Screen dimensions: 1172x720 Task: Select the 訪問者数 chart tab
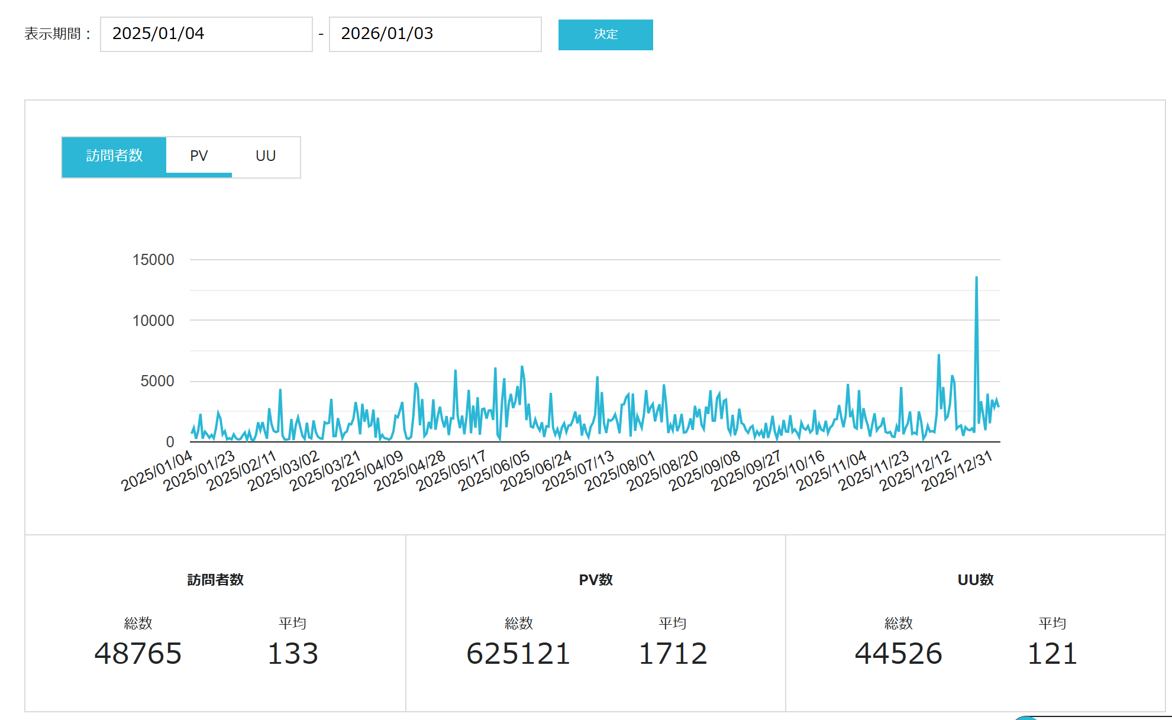(x=114, y=156)
